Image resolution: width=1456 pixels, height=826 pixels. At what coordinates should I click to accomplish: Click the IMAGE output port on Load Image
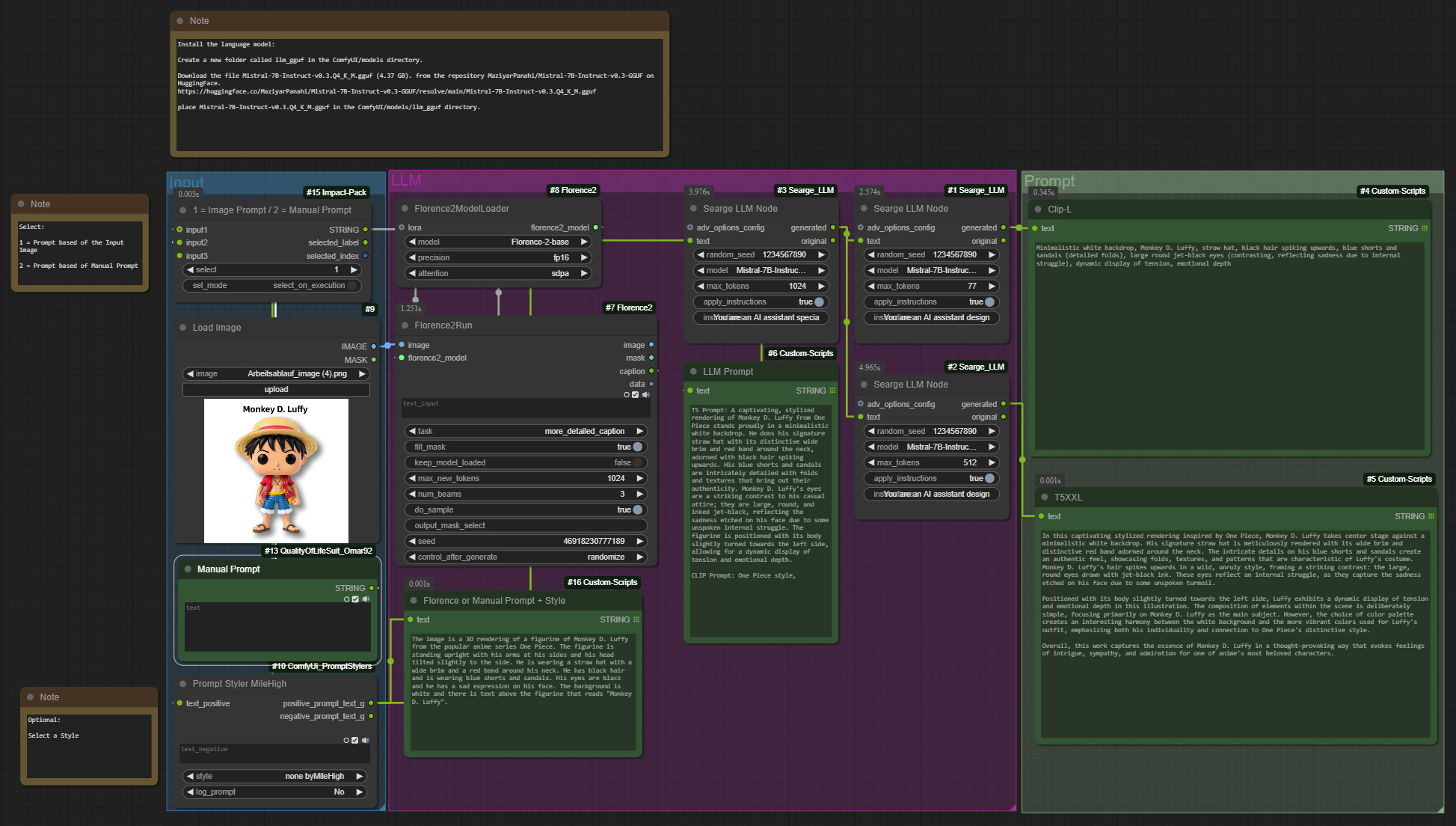click(x=374, y=346)
